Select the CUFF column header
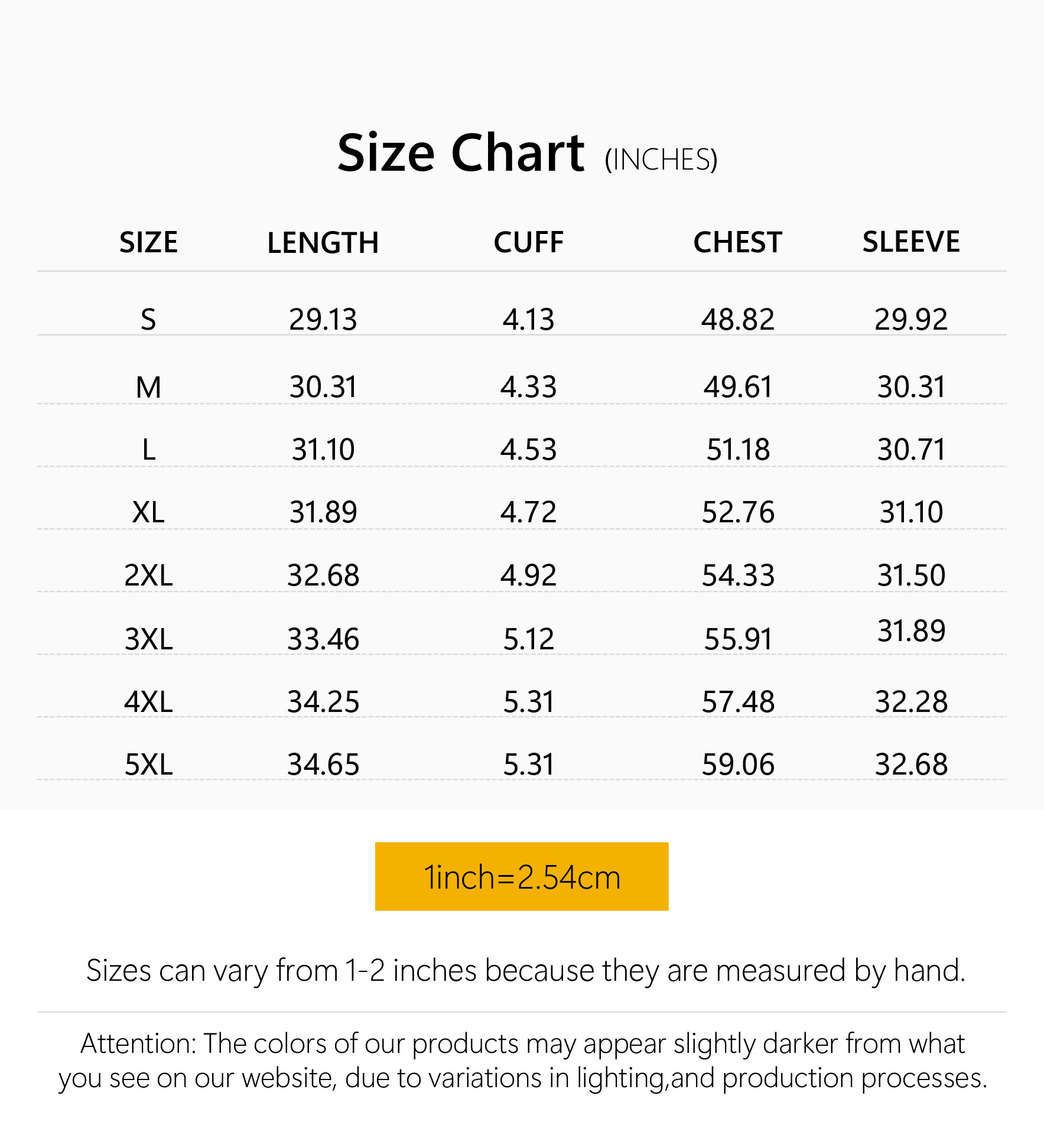 [528, 242]
